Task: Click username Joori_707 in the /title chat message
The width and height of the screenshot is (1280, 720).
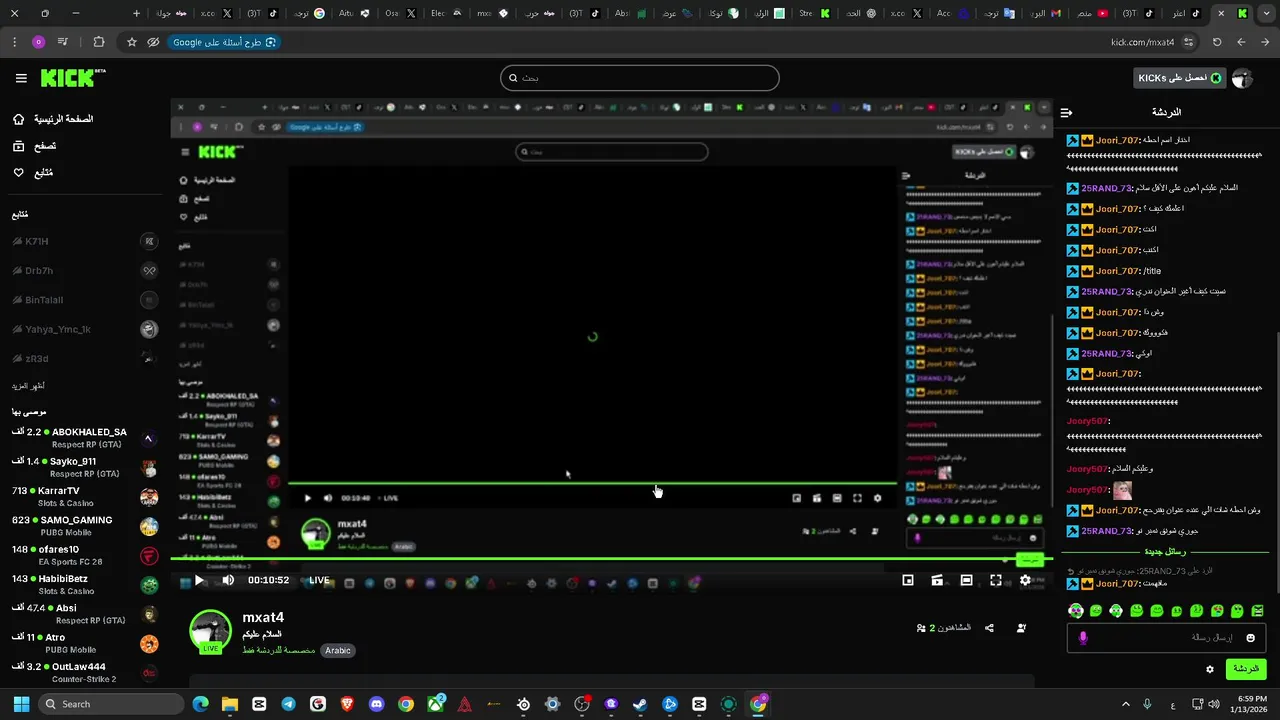Action: (x=1118, y=271)
